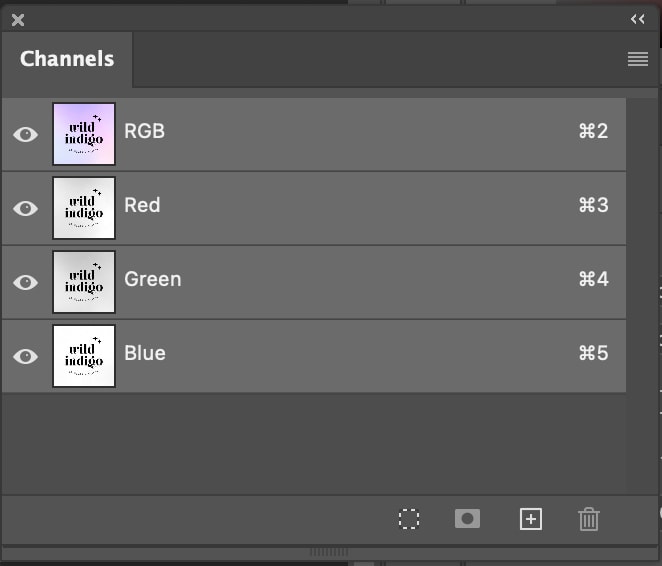Click the Red channel thumbnail preview
The height and width of the screenshot is (566, 662).
(84, 208)
